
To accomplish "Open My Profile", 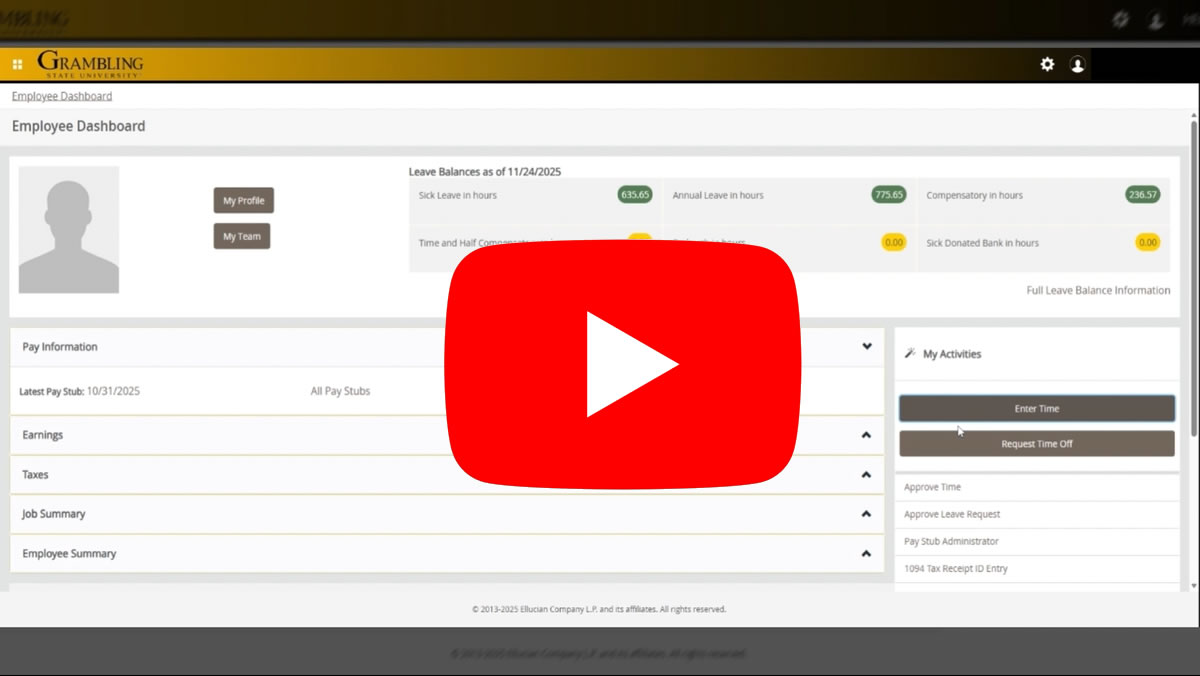I will coord(243,201).
